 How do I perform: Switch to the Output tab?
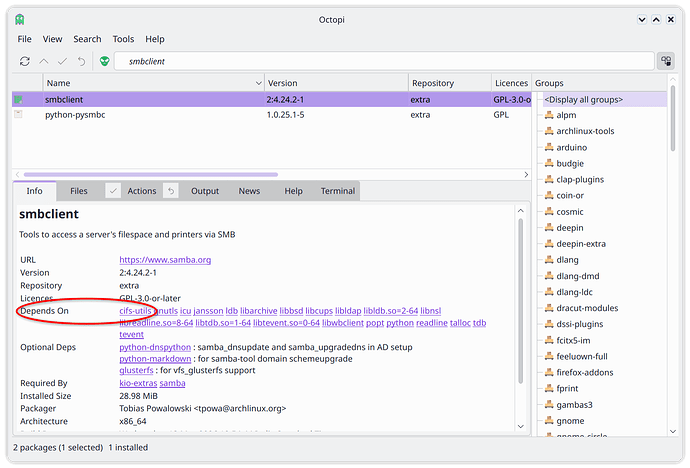(205, 191)
